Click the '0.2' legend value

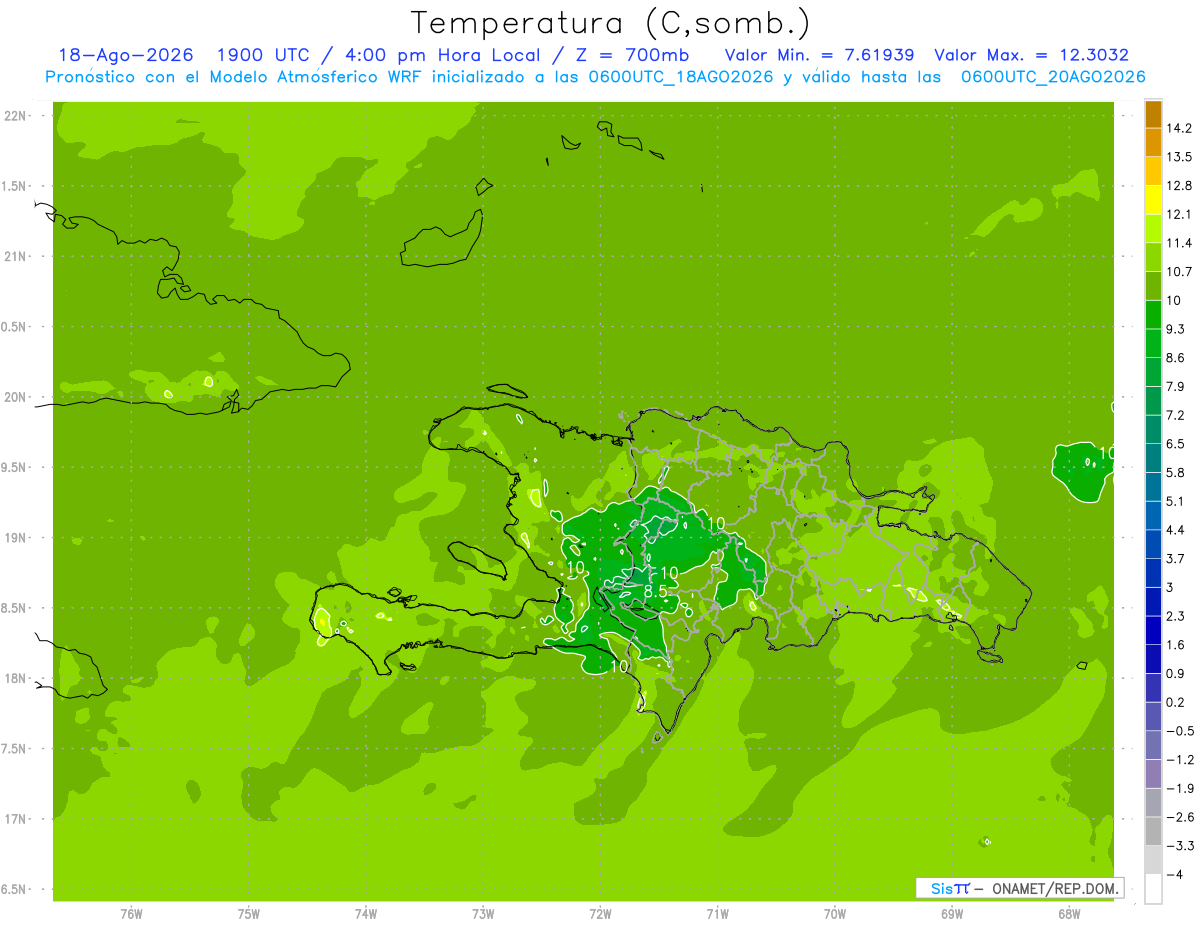click(1176, 702)
